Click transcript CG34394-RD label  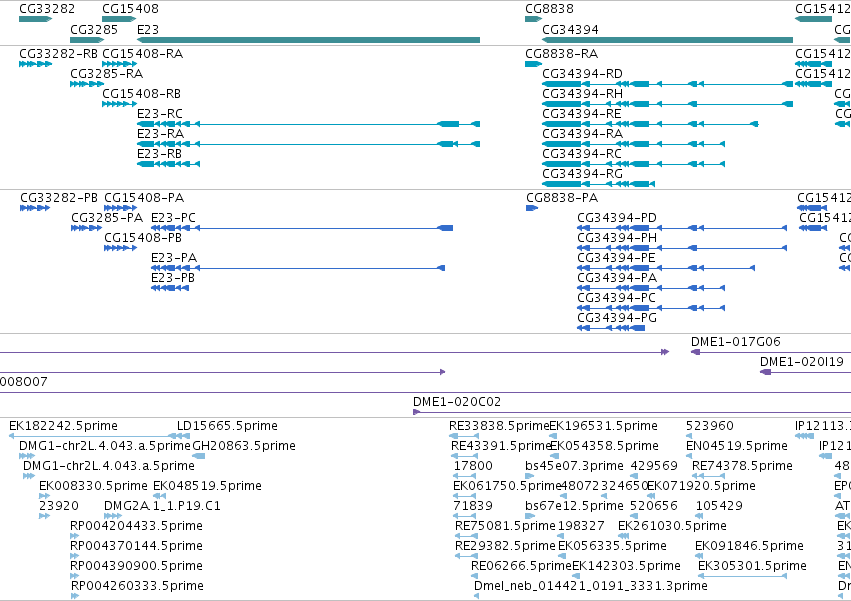pos(582,74)
